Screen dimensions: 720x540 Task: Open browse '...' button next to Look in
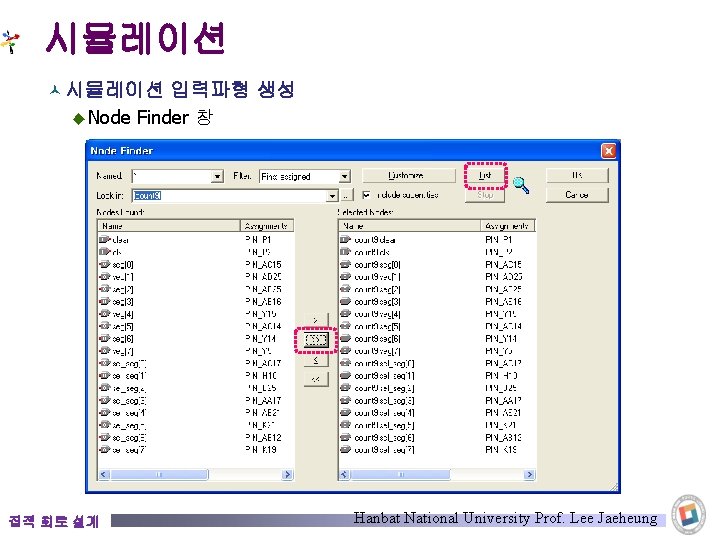[346, 196]
